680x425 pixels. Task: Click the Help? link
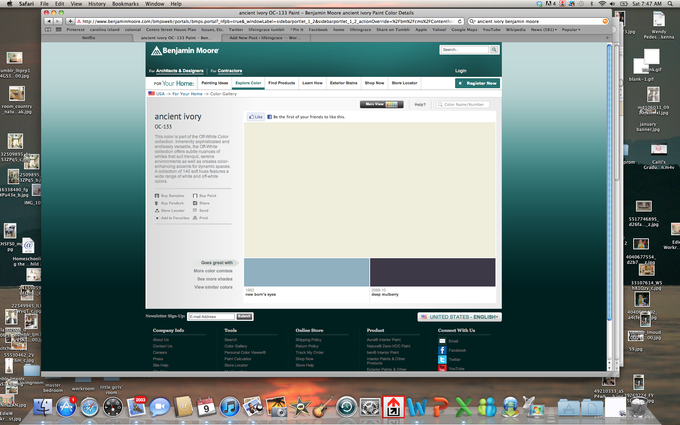click(x=420, y=105)
